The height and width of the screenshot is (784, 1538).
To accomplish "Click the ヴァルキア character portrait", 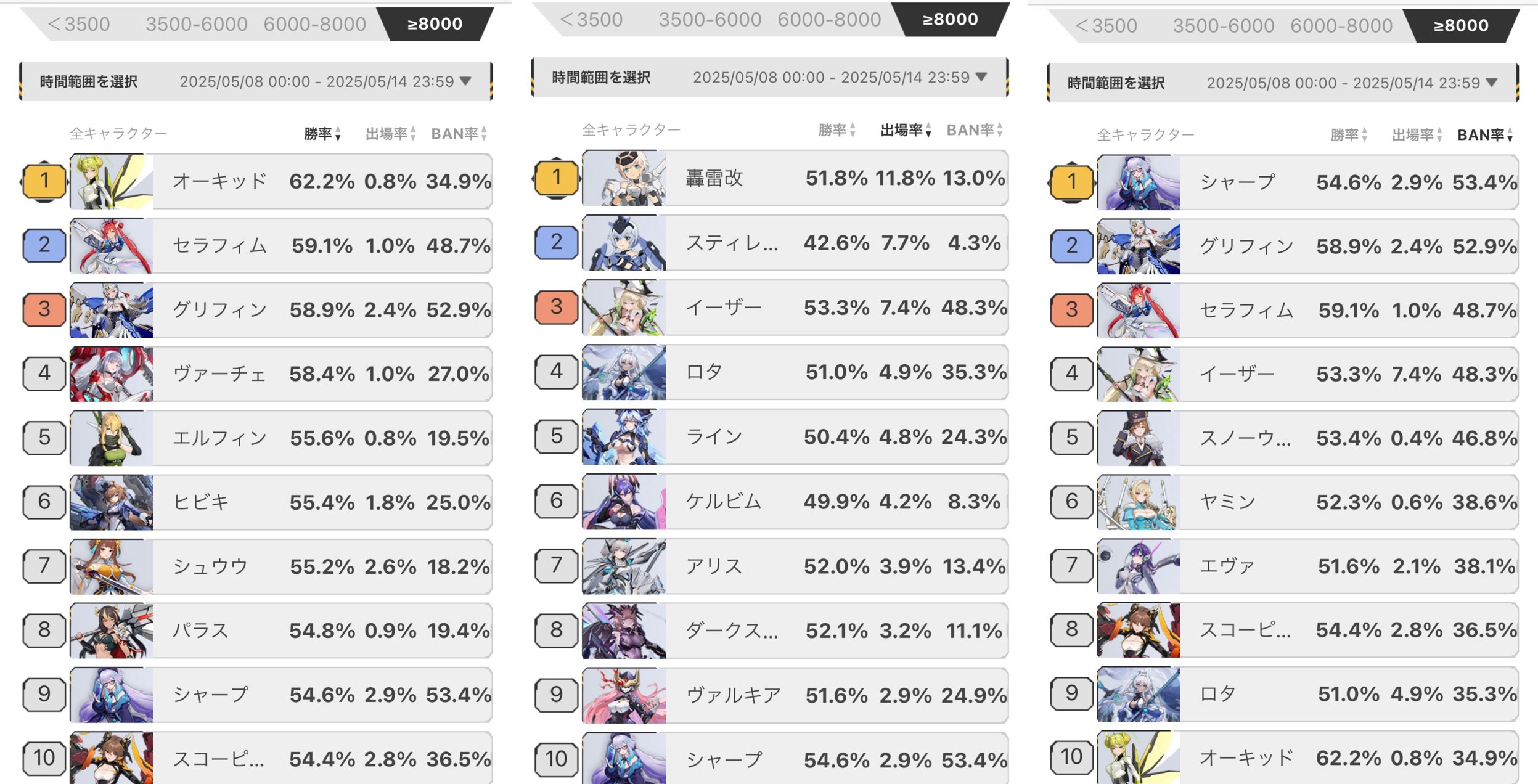I will [624, 696].
